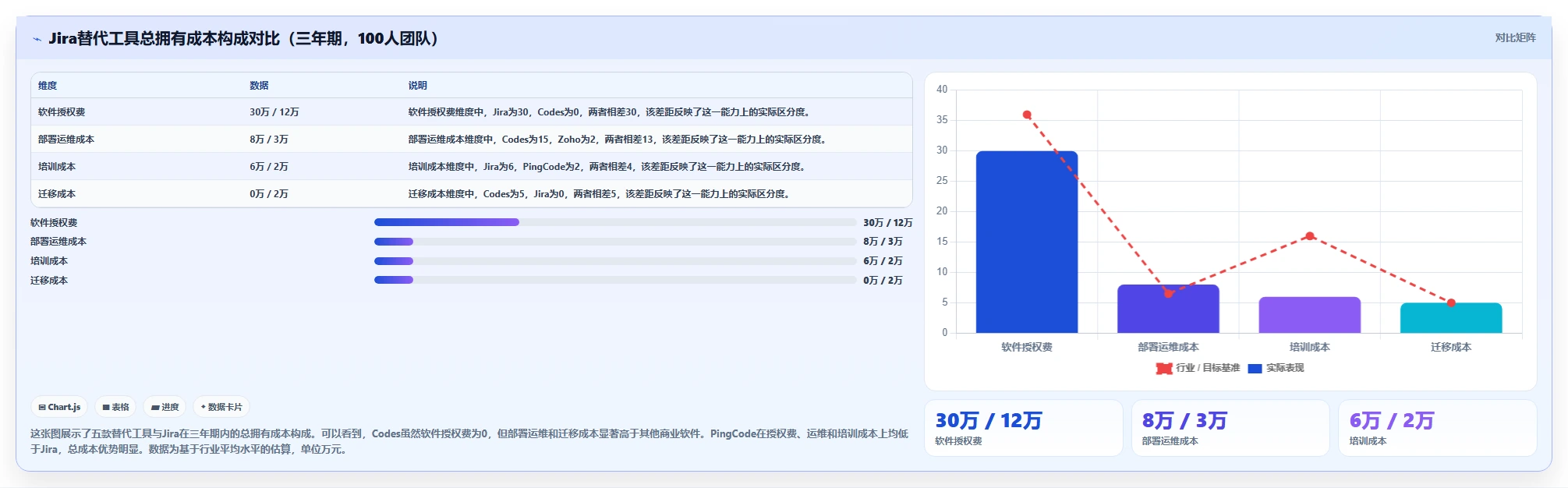Click the 6万 / 2万 table data cell
This screenshot has width=1568, height=488.
tap(269, 167)
